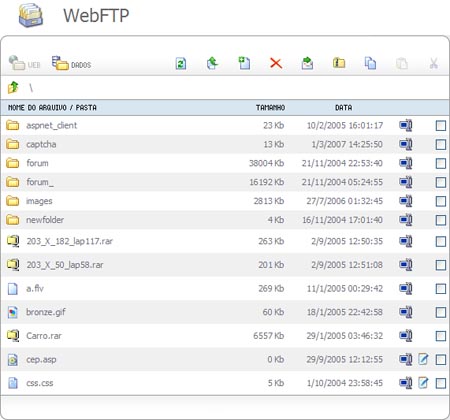Open the file 203_X_182_lap117.rar
The width and height of the screenshot is (450, 420).
pyautogui.click(x=70, y=241)
